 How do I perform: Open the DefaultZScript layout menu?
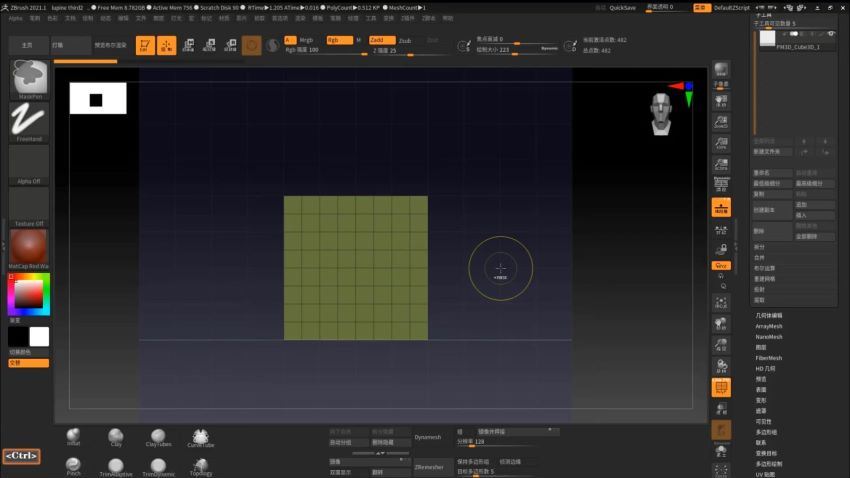(731, 8)
